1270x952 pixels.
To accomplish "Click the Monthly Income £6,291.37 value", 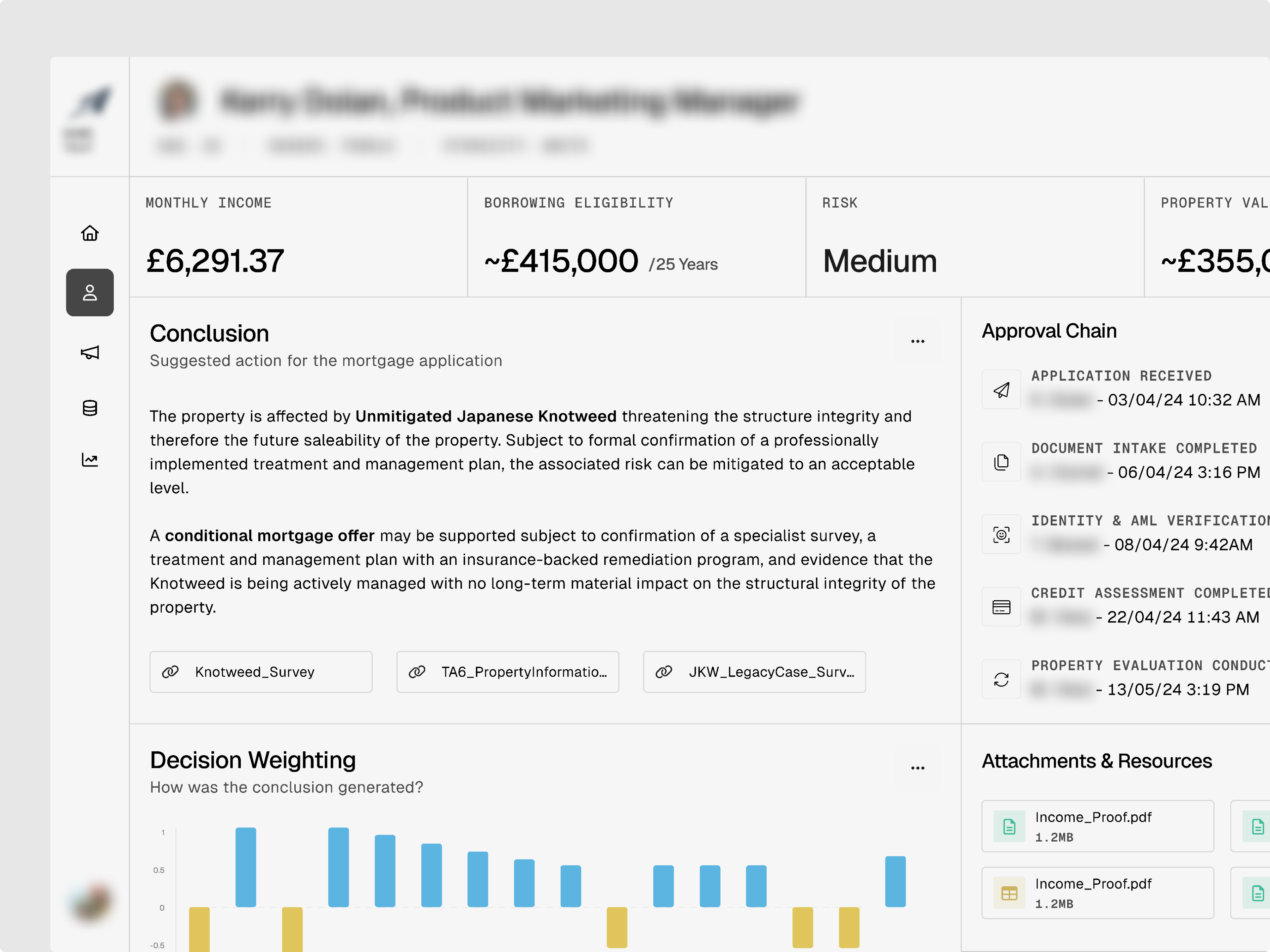I will point(215,261).
